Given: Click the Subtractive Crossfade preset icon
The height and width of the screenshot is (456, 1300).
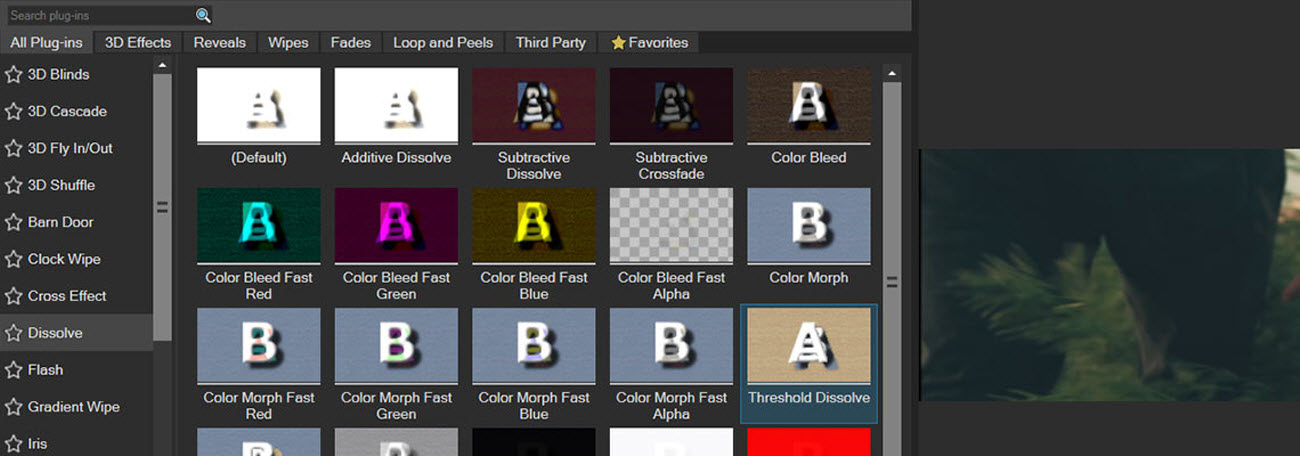Looking at the screenshot, I should click(671, 105).
